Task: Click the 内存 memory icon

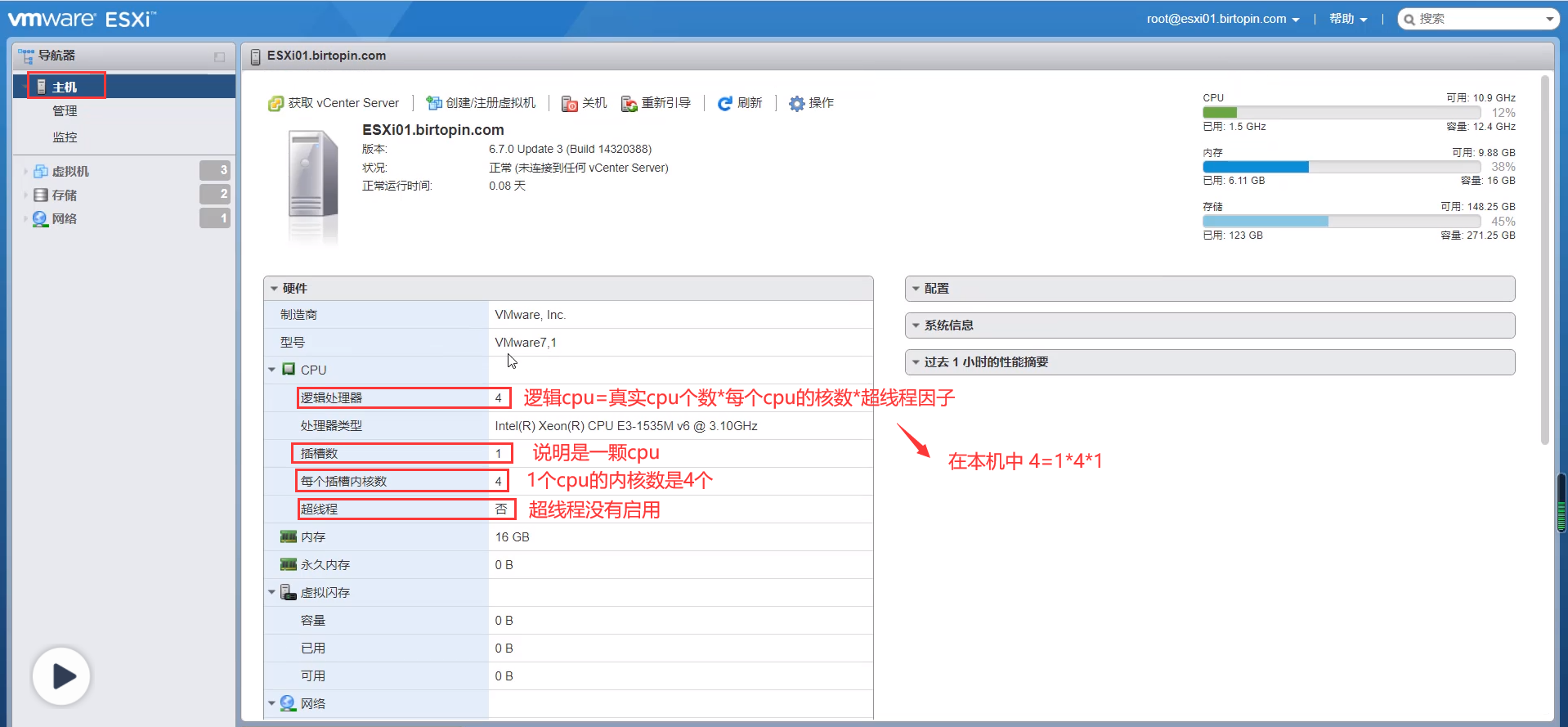Action: 288,536
